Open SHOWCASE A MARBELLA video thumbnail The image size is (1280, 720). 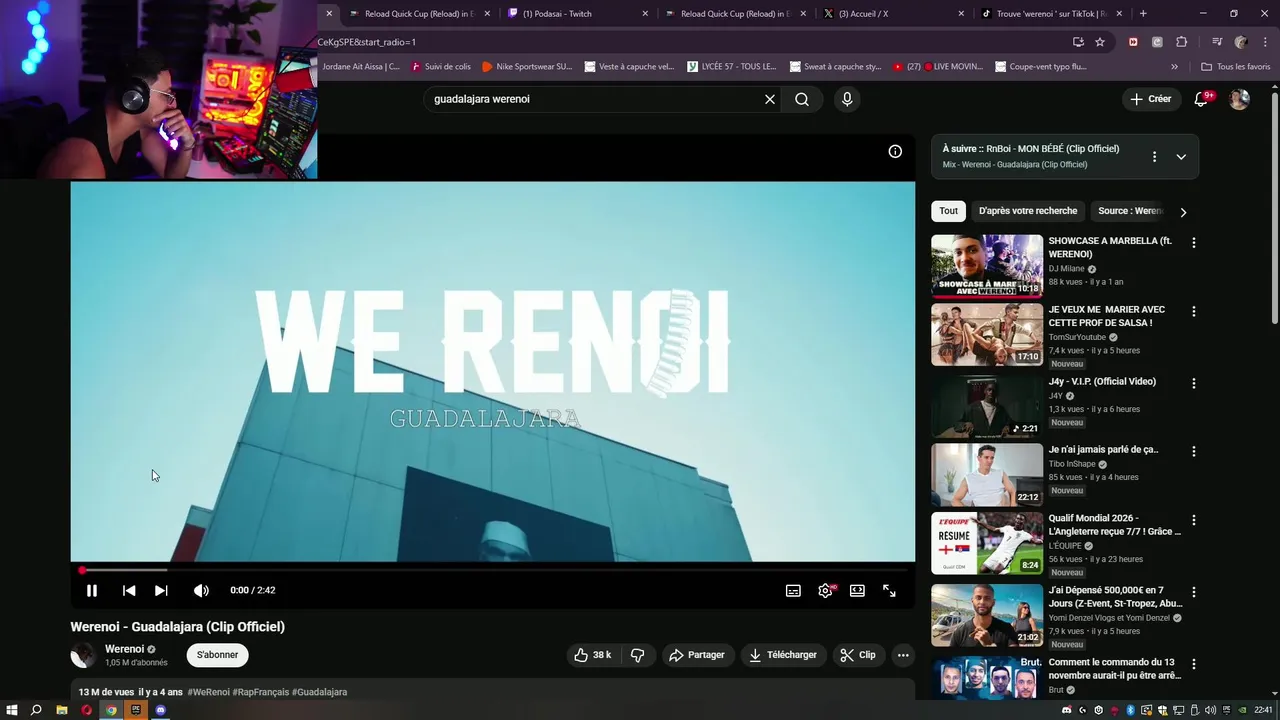tap(987, 266)
